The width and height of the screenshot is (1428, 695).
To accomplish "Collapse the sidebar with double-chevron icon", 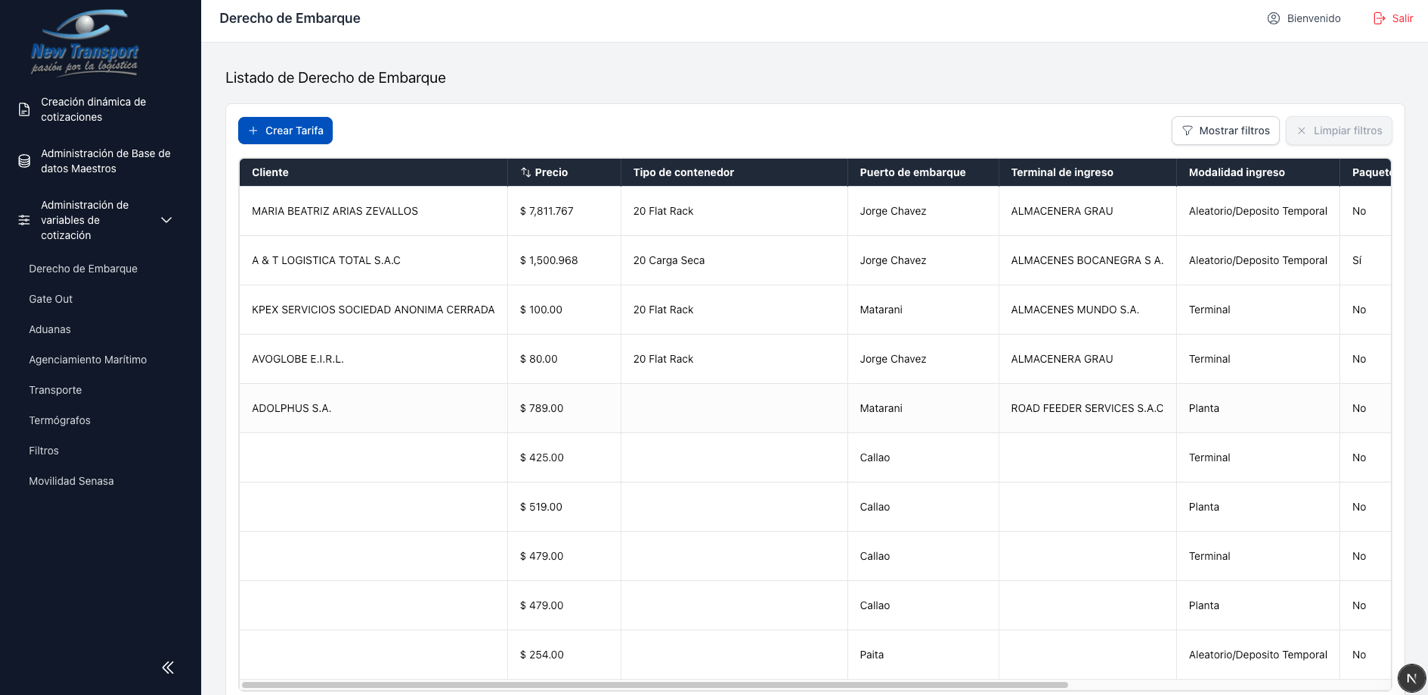I will pyautogui.click(x=167, y=667).
